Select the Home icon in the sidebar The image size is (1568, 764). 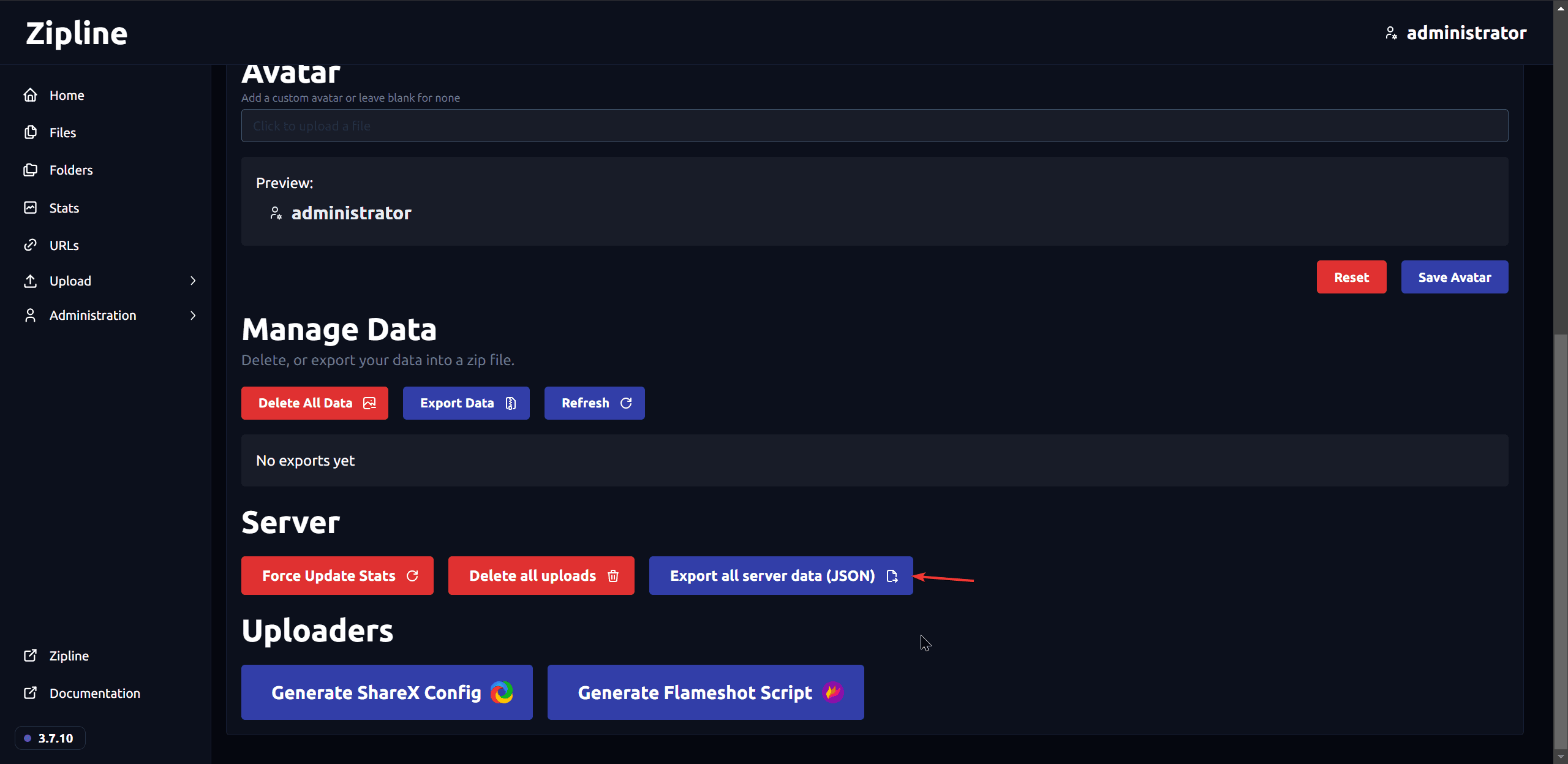[31, 95]
